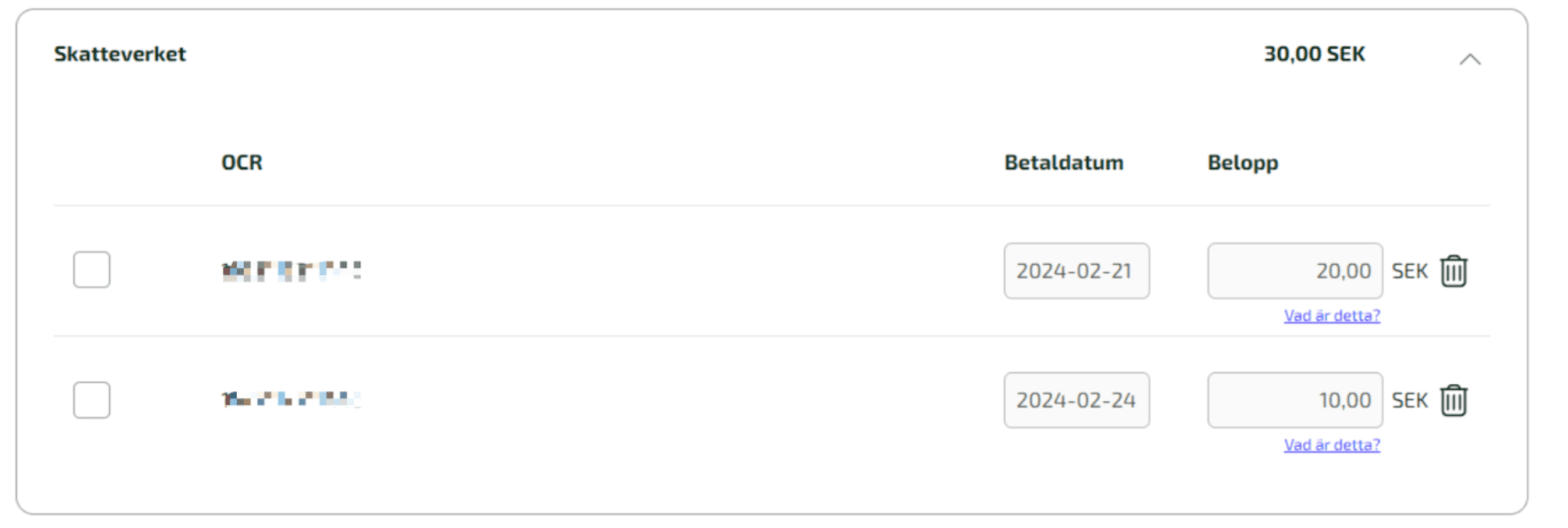
Task: Click the Belopp column header
Action: [1243, 163]
